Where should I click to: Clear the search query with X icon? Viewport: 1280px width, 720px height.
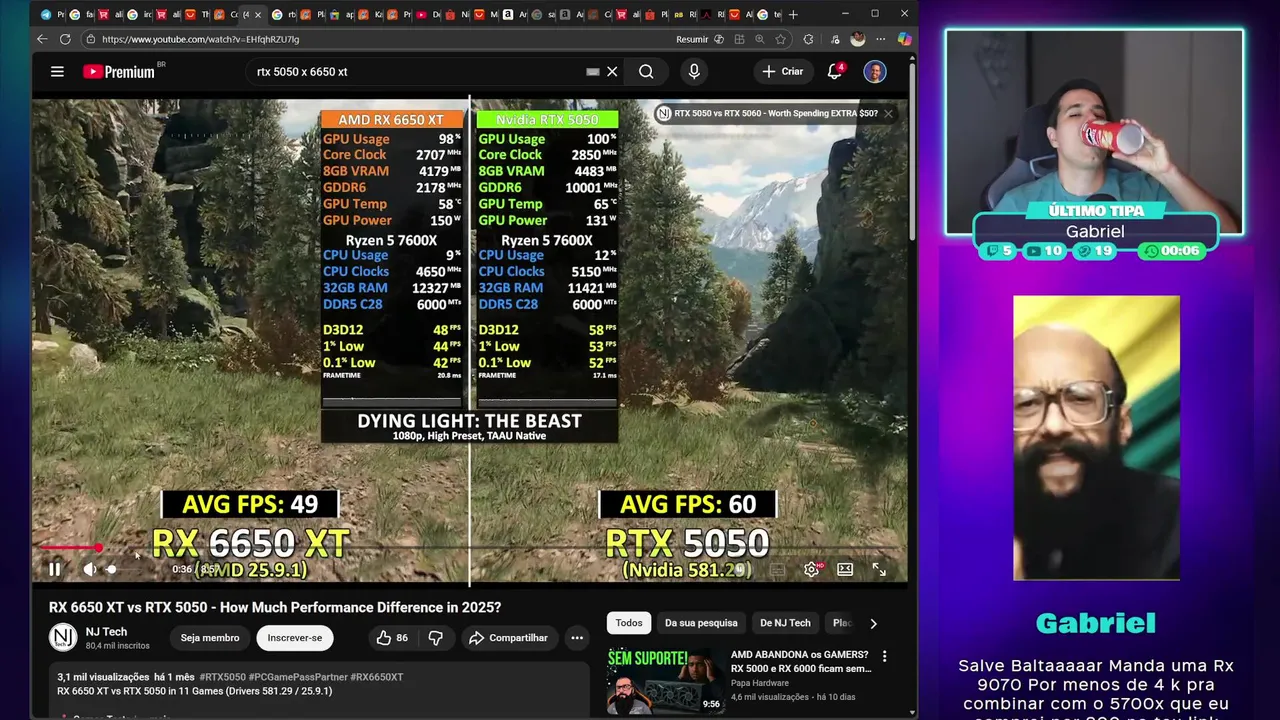coord(612,72)
